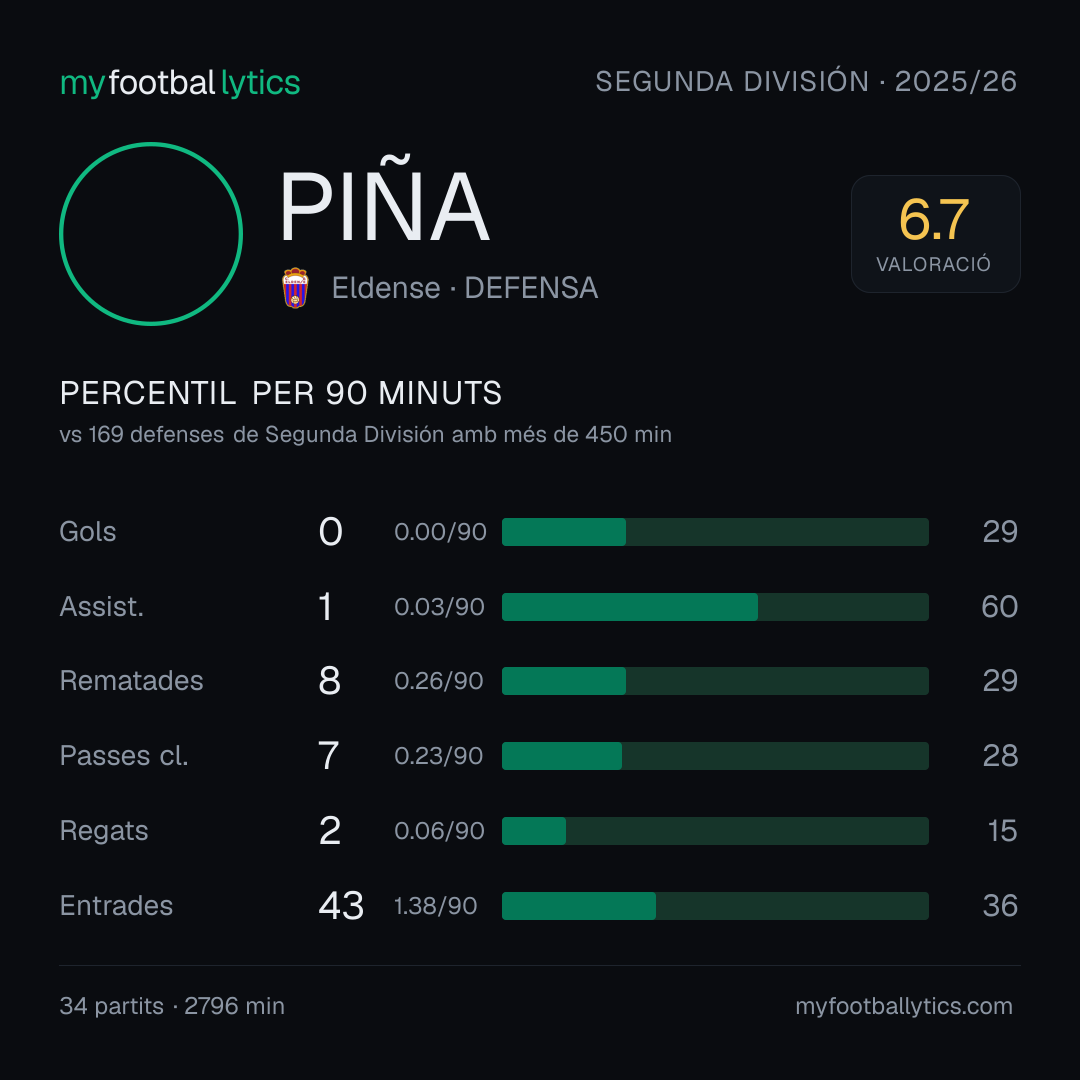
Task: Click the 1.38/90 Entrades rate
Action: pos(435,906)
